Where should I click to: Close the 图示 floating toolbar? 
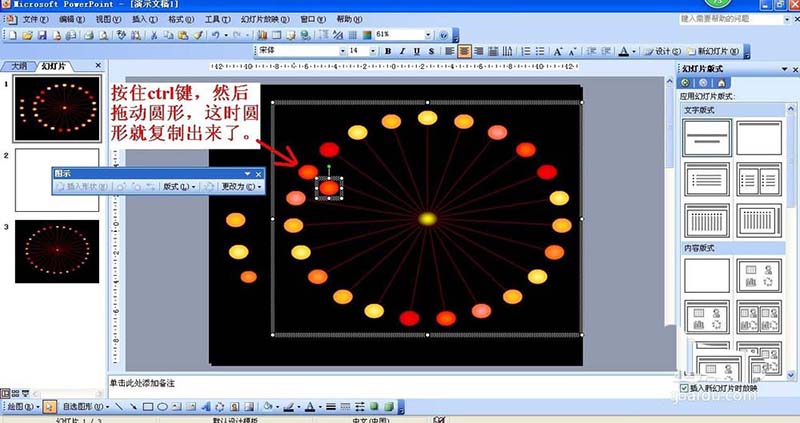click(x=259, y=174)
